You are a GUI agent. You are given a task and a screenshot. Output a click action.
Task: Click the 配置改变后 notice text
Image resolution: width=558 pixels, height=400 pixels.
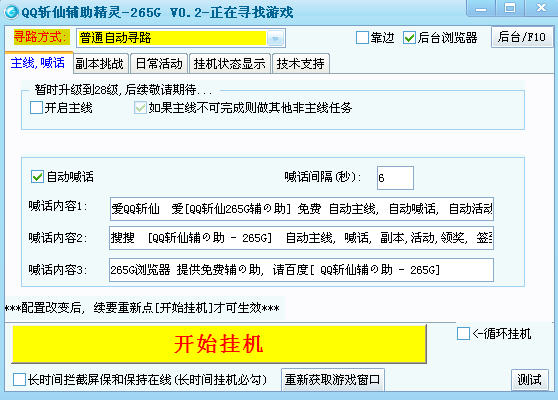click(x=142, y=308)
